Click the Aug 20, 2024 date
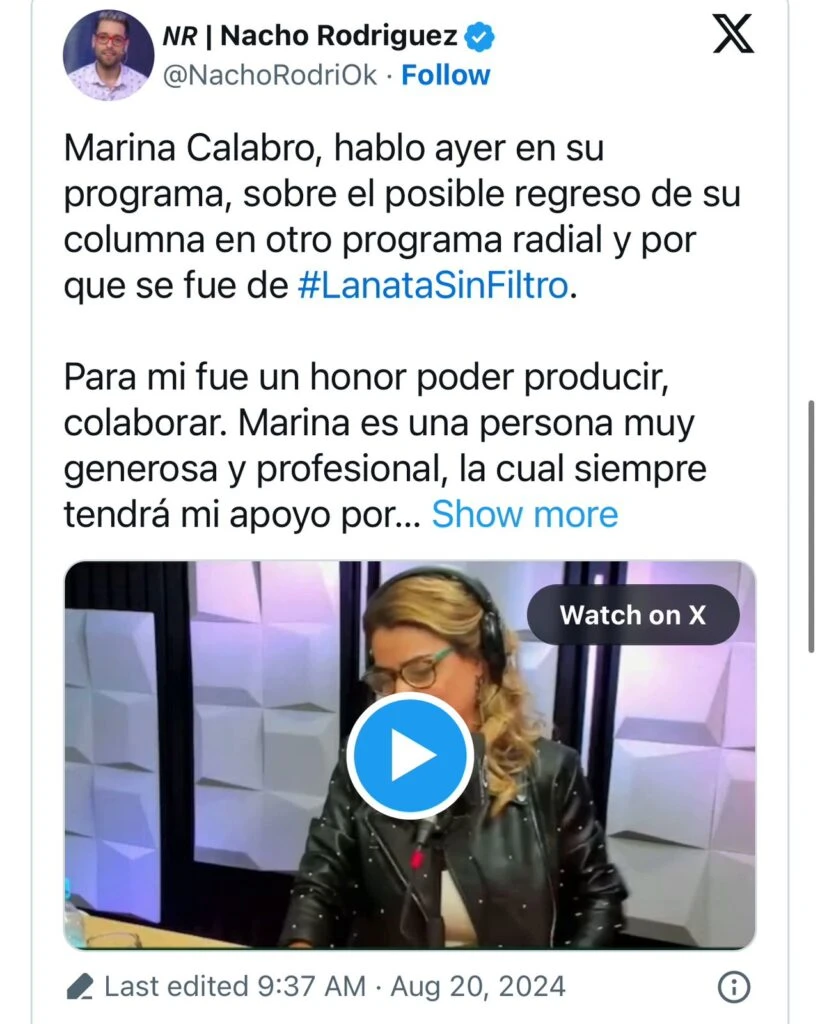 (478, 986)
